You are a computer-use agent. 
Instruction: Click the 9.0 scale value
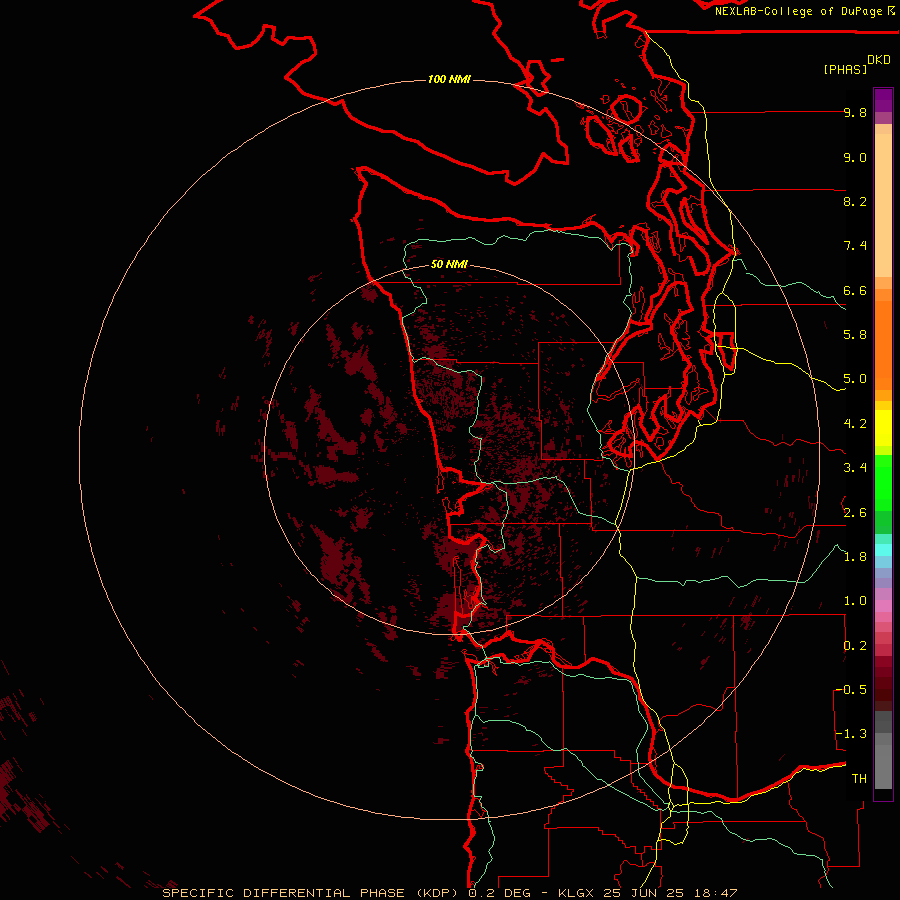pos(855,157)
